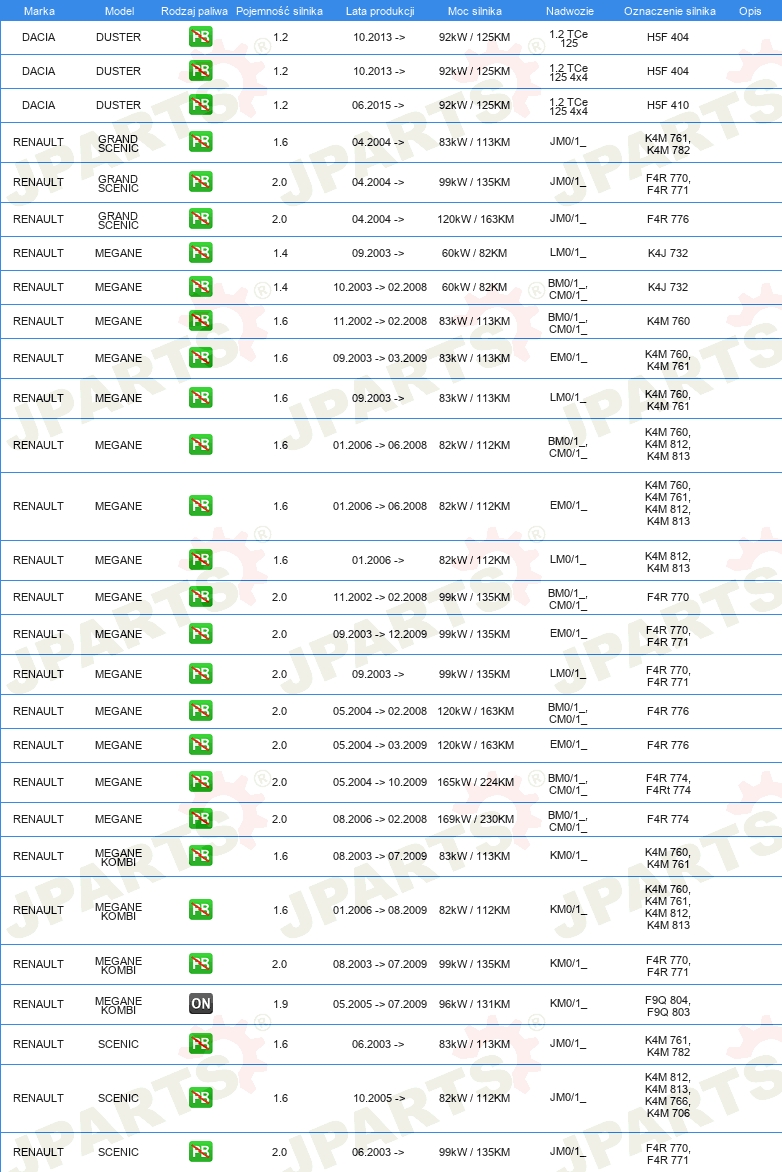Select the '05.2004 -> 10.2009' date cell
The image size is (782, 1172).
380,783
